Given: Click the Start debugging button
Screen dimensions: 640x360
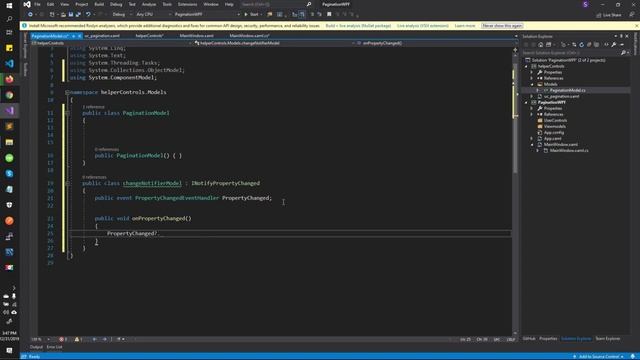Looking at the screenshot, I should point(251,14).
